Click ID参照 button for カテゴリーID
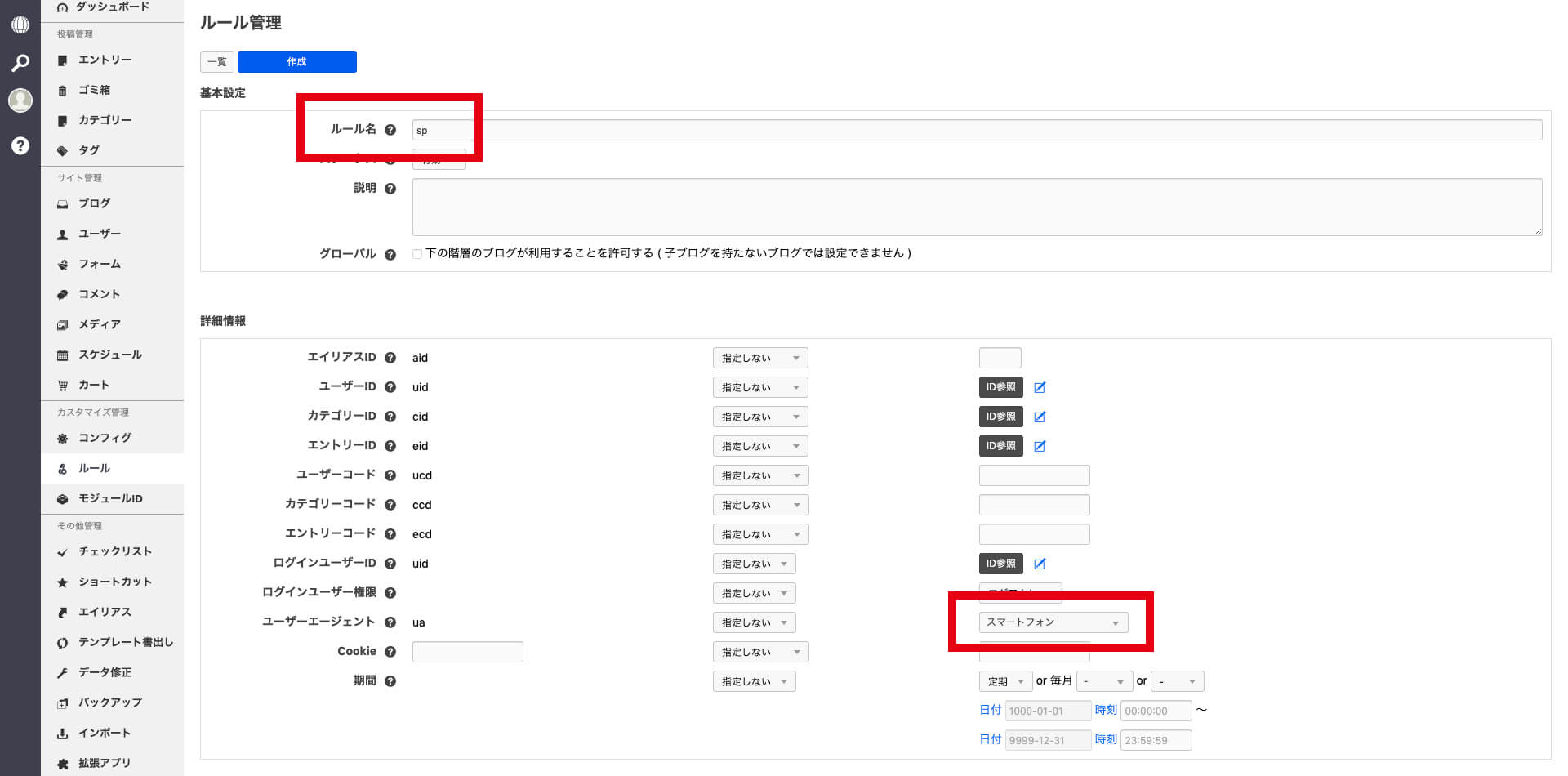 (x=1000, y=417)
